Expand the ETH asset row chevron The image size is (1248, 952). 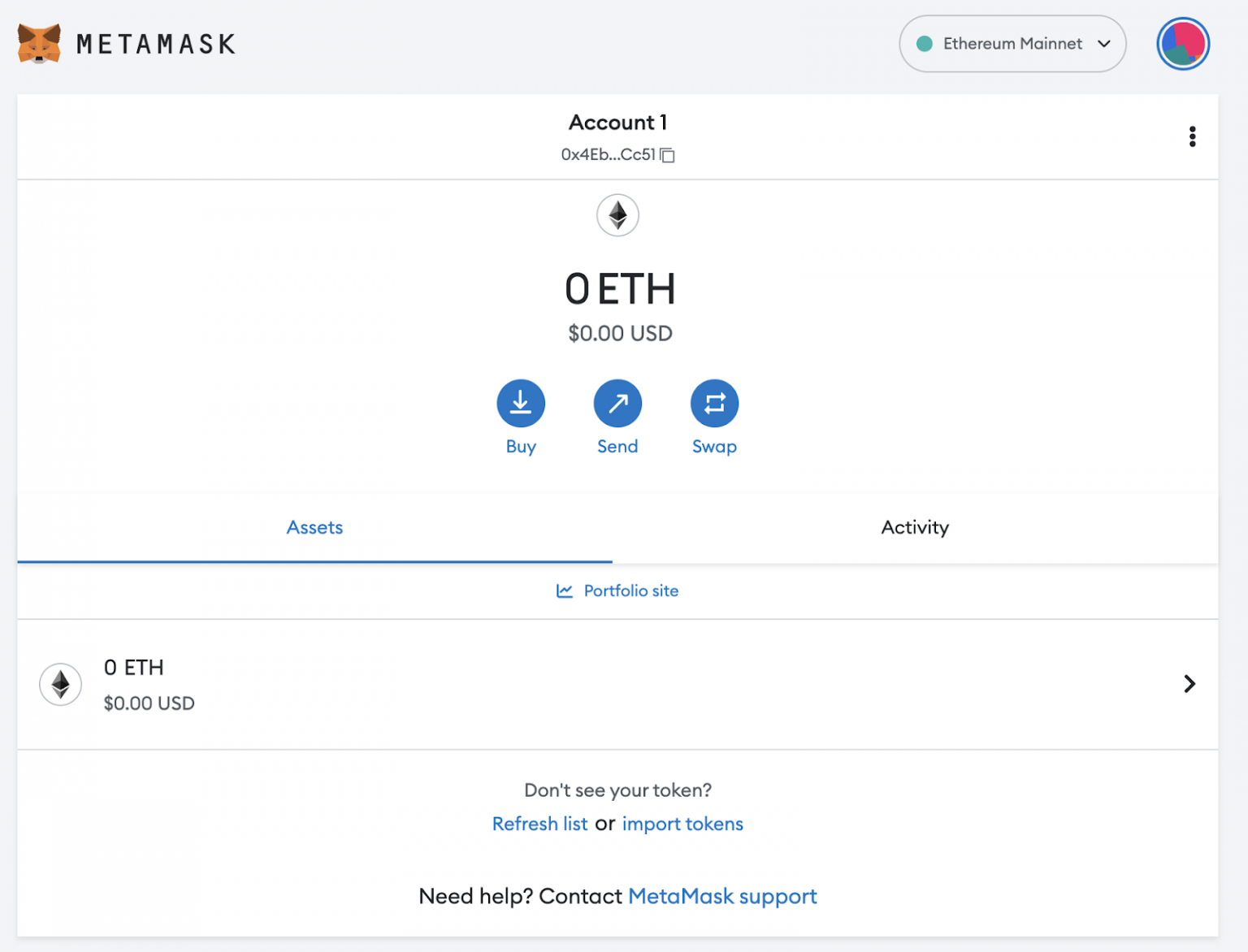click(1189, 684)
